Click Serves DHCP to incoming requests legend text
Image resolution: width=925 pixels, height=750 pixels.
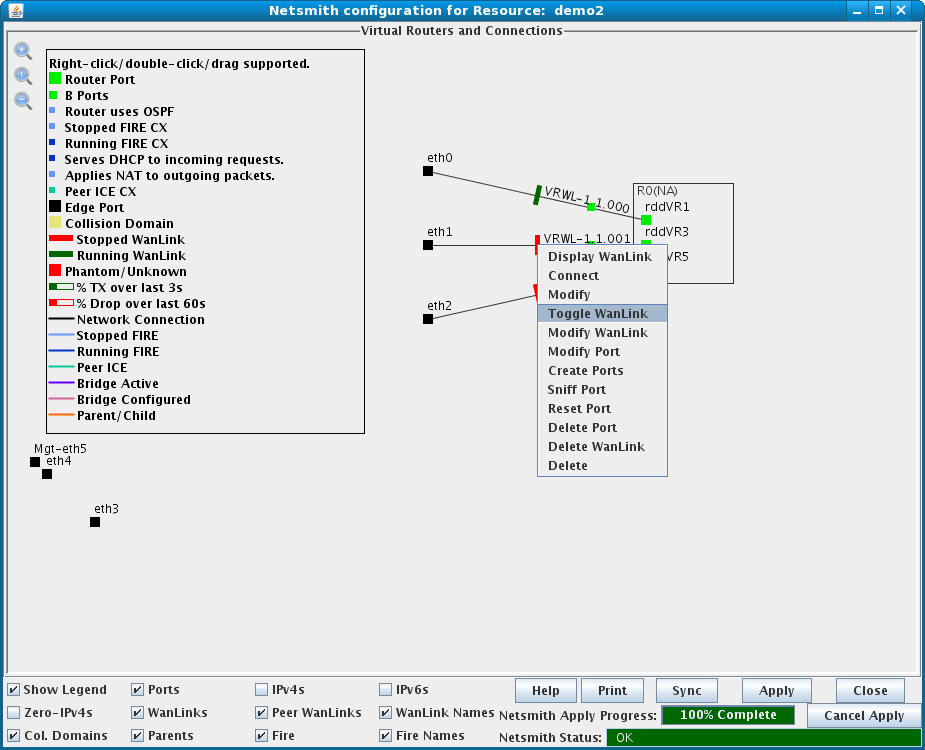174,159
